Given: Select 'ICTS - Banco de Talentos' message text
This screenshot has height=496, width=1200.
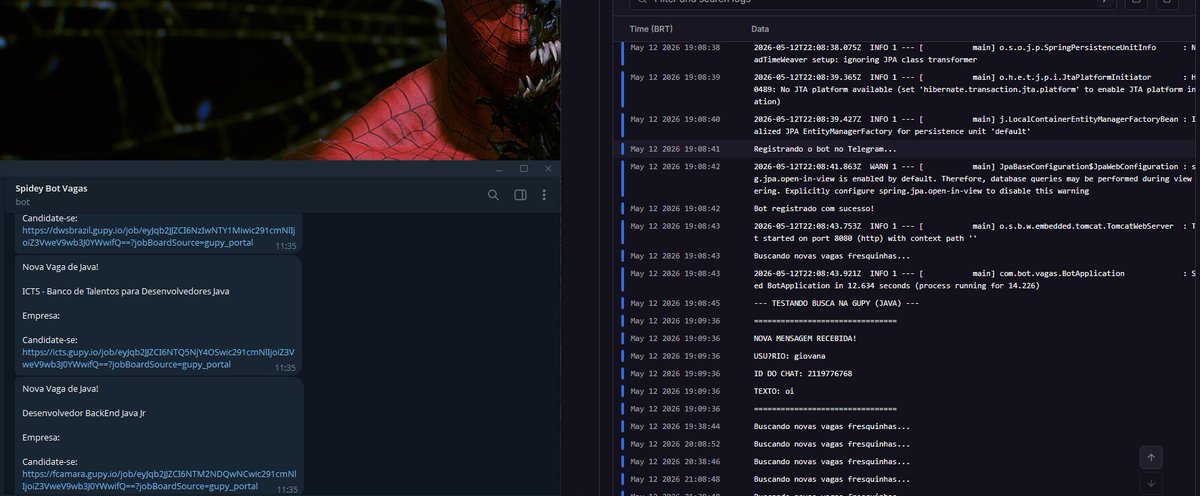Looking at the screenshot, I should 126,291.
